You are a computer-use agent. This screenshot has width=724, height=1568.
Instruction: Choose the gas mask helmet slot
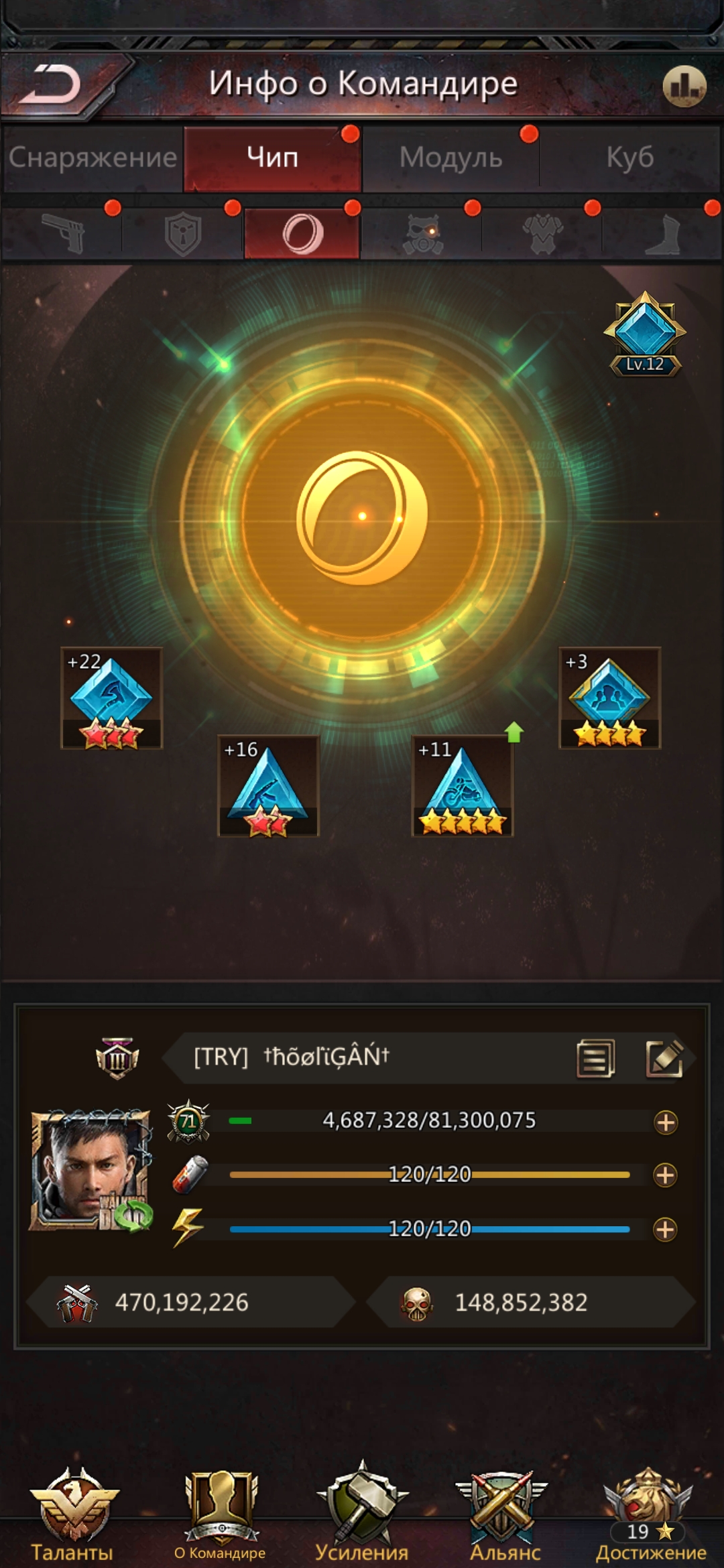pyautogui.click(x=422, y=233)
